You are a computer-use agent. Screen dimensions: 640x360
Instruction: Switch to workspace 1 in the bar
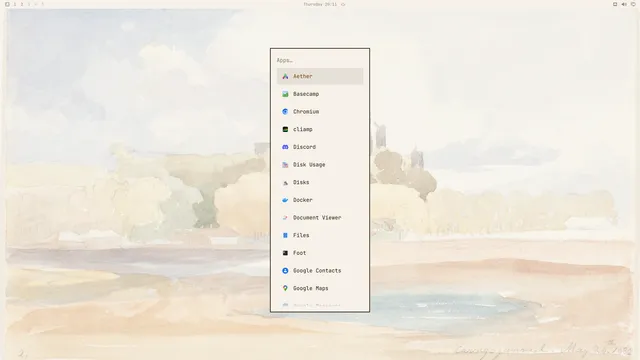point(15,4)
